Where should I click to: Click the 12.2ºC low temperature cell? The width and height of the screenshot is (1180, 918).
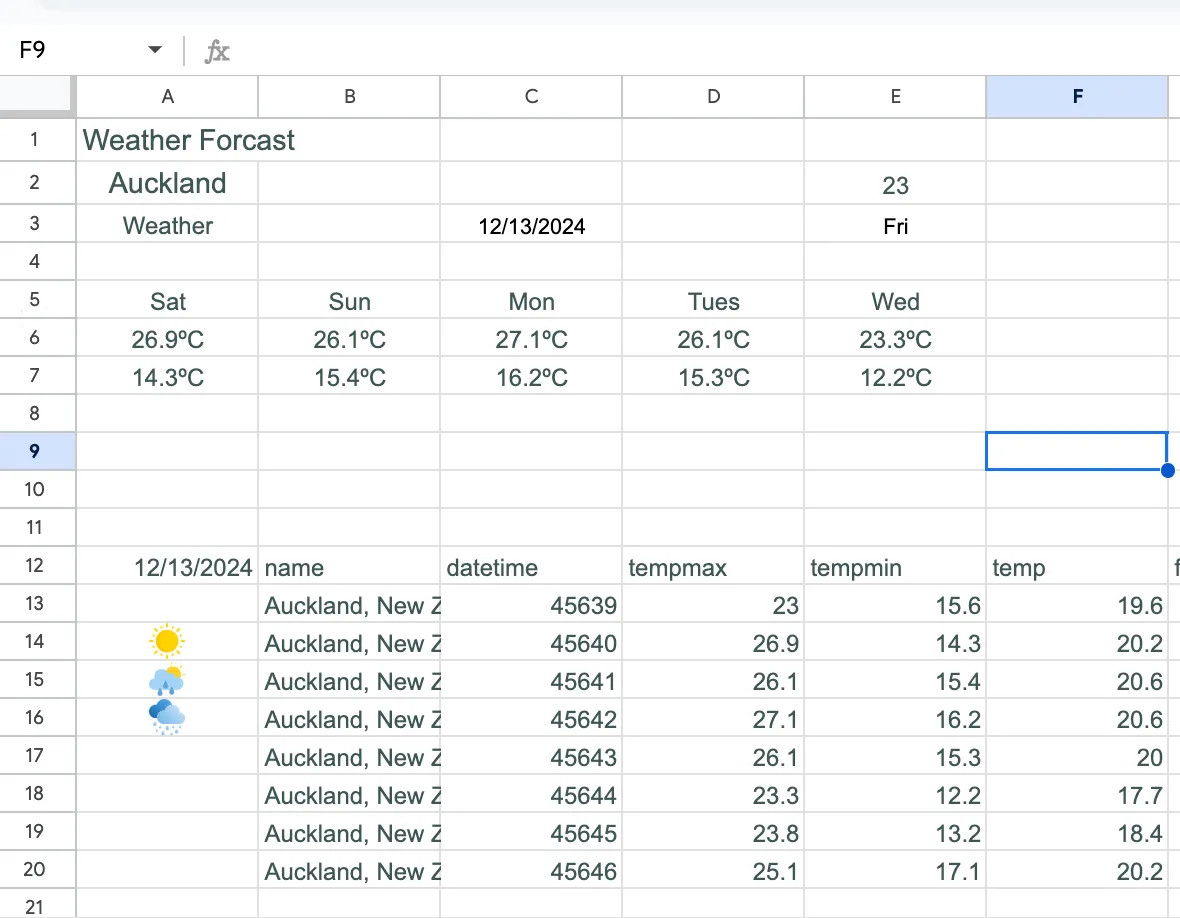point(896,375)
